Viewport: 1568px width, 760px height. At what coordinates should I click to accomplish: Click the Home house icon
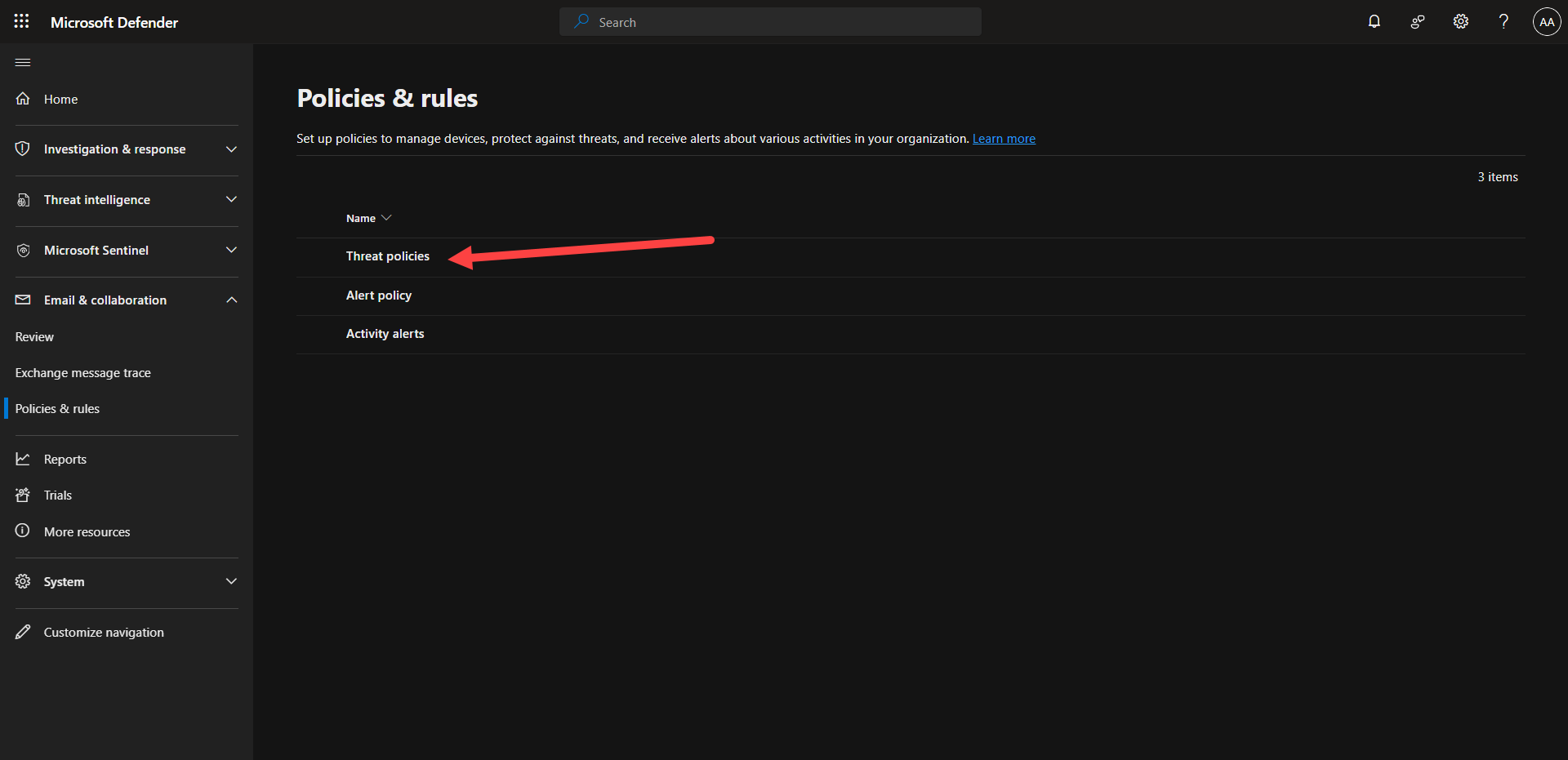click(23, 99)
